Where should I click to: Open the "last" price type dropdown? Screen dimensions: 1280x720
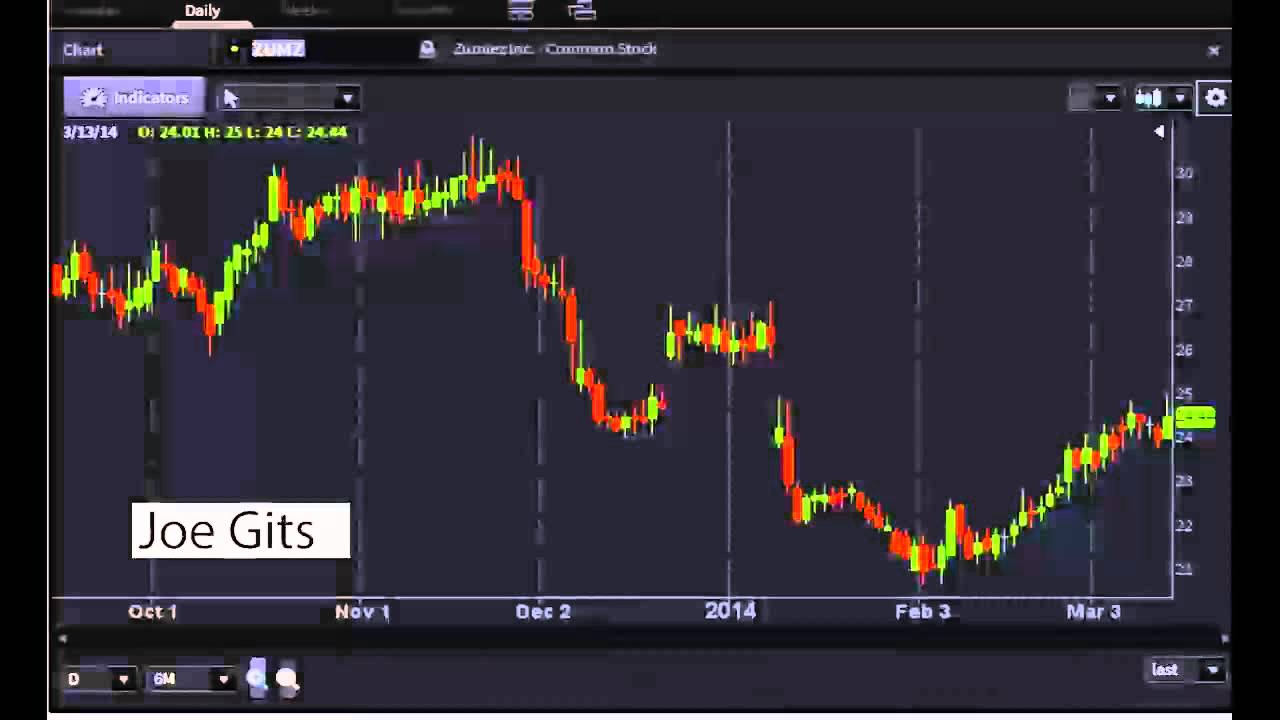point(1185,670)
